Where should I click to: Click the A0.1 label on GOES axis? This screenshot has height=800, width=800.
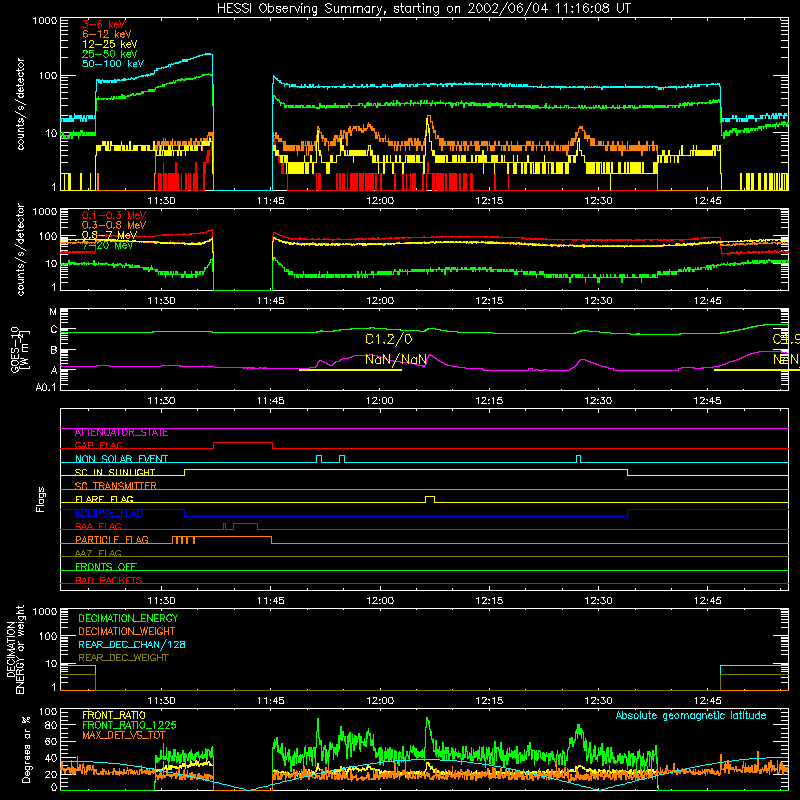[46, 387]
